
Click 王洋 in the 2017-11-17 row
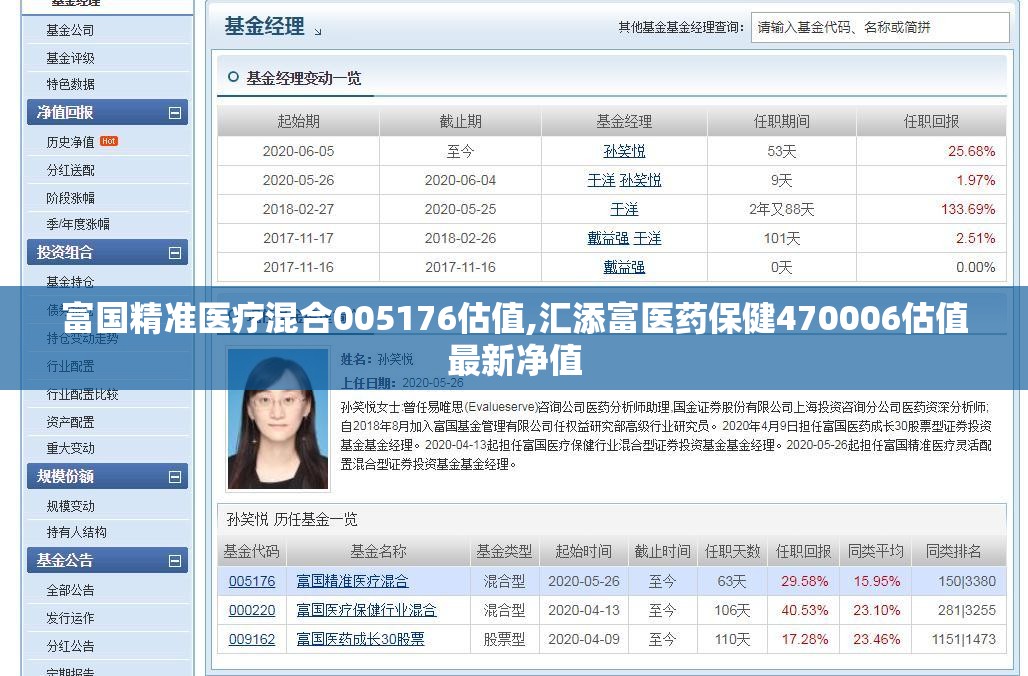(648, 238)
